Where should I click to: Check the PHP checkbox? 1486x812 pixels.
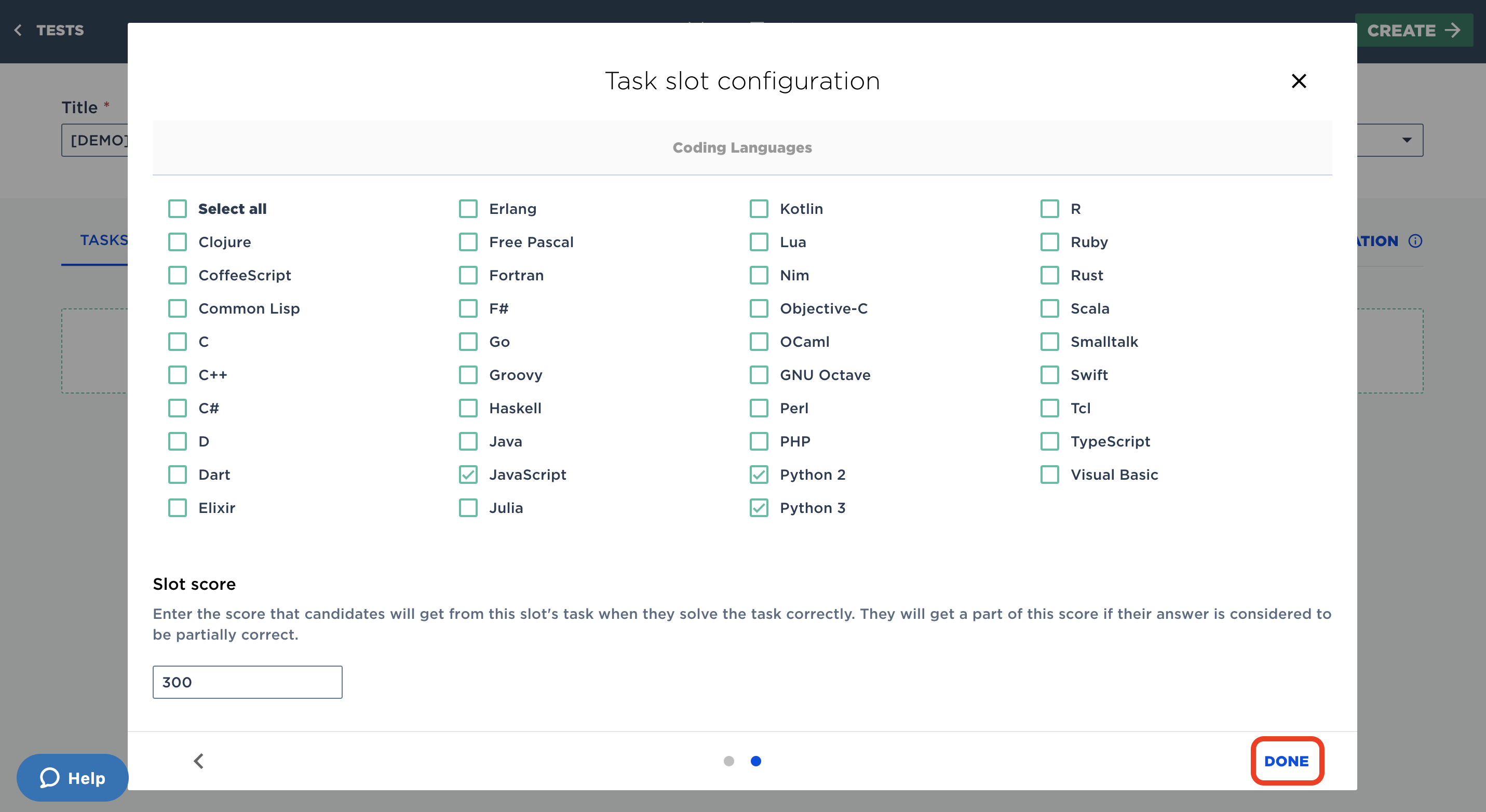click(759, 441)
